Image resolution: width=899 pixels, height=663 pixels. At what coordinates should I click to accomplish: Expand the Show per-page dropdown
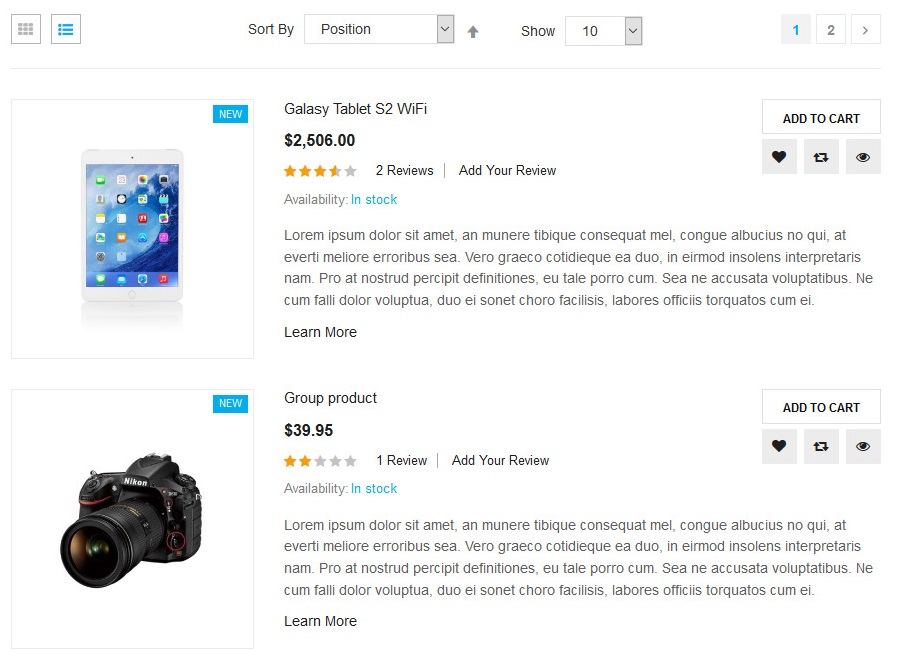click(603, 31)
